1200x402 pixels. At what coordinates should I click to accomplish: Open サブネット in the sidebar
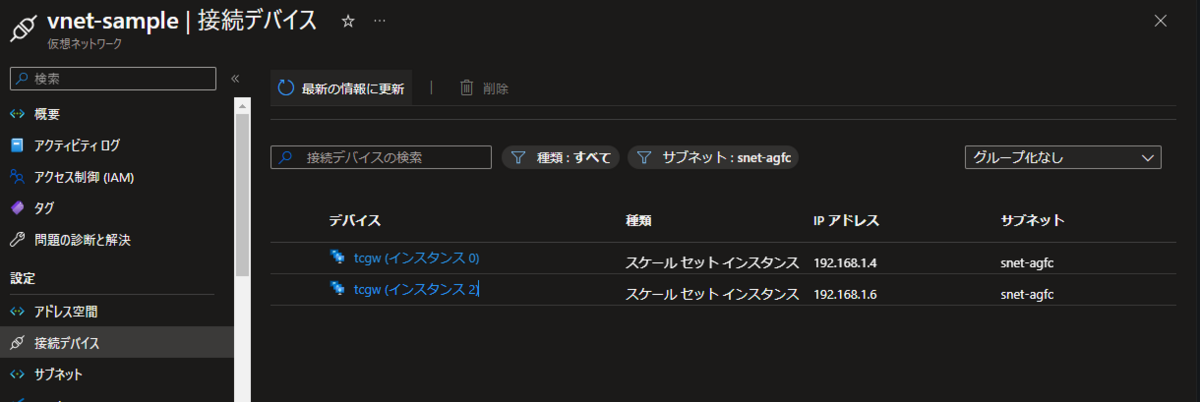point(58,374)
